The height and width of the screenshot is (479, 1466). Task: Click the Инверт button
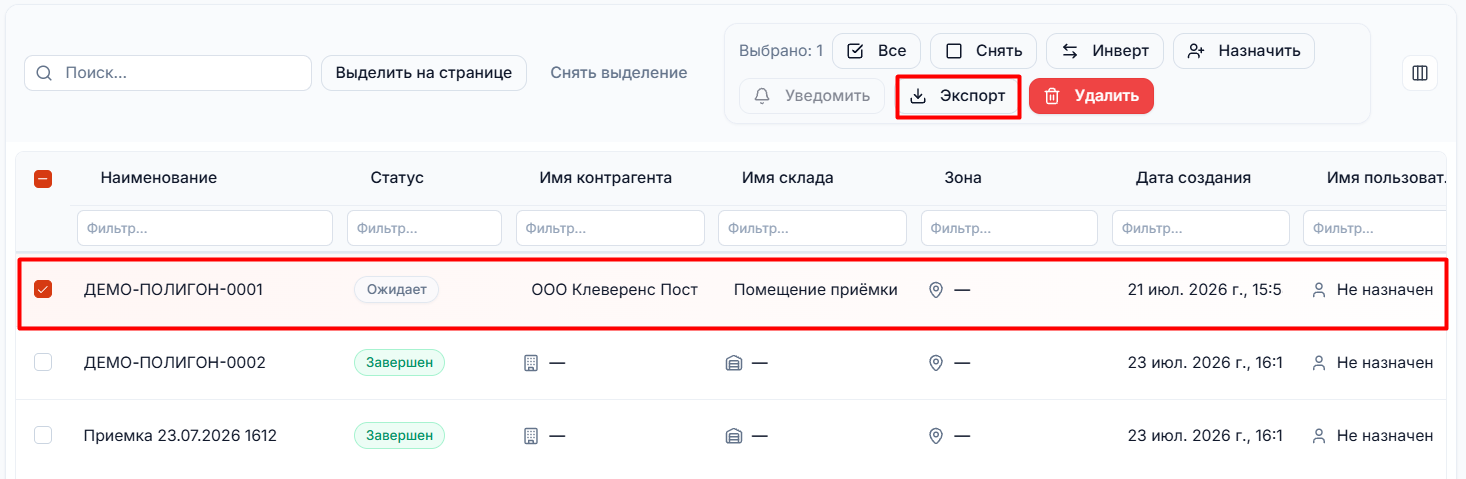click(x=1105, y=51)
